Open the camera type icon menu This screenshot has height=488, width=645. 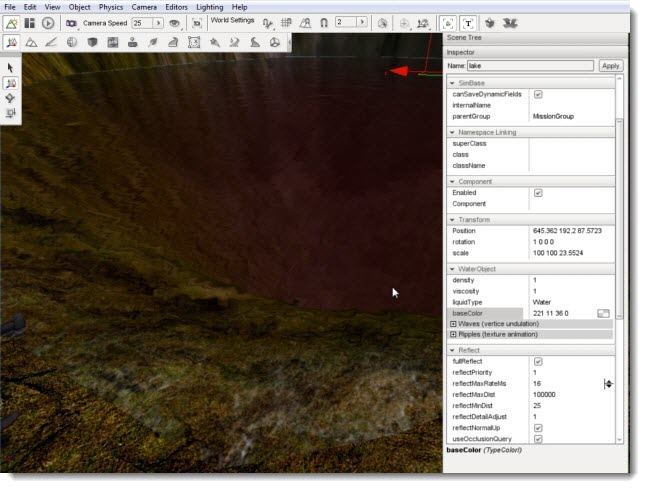[x=72, y=23]
